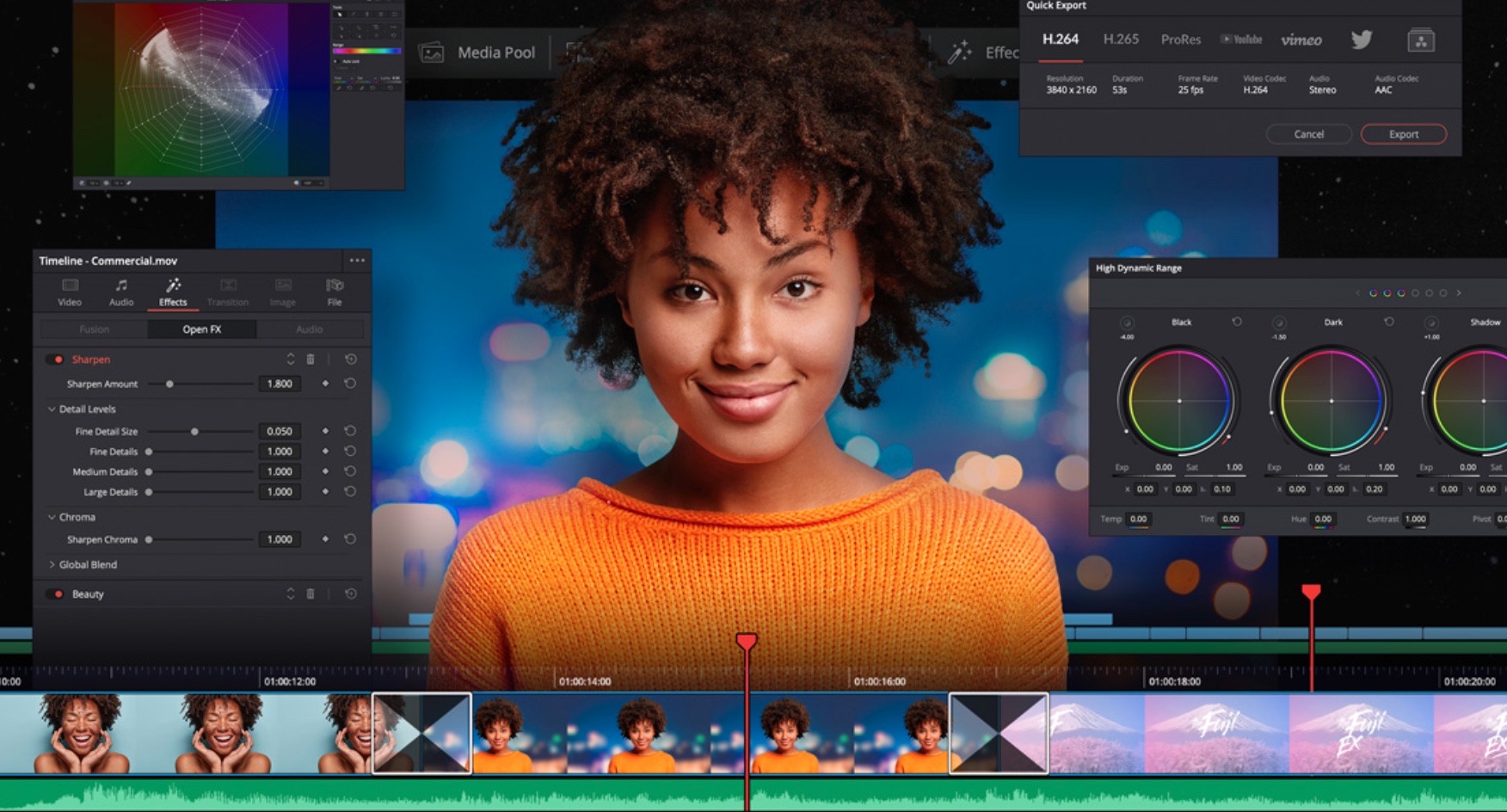Image resolution: width=1507 pixels, height=812 pixels.
Task: Toggle the Beauty effect on or off
Action: click(58, 594)
